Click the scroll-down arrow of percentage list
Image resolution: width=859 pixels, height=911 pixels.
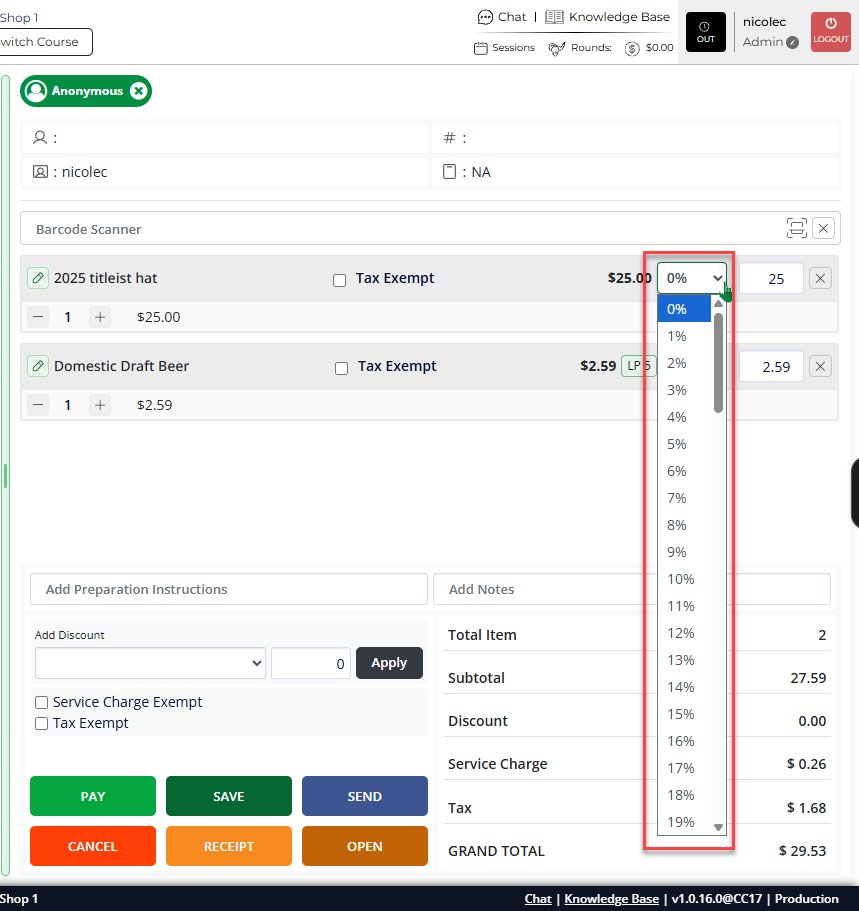pos(718,827)
